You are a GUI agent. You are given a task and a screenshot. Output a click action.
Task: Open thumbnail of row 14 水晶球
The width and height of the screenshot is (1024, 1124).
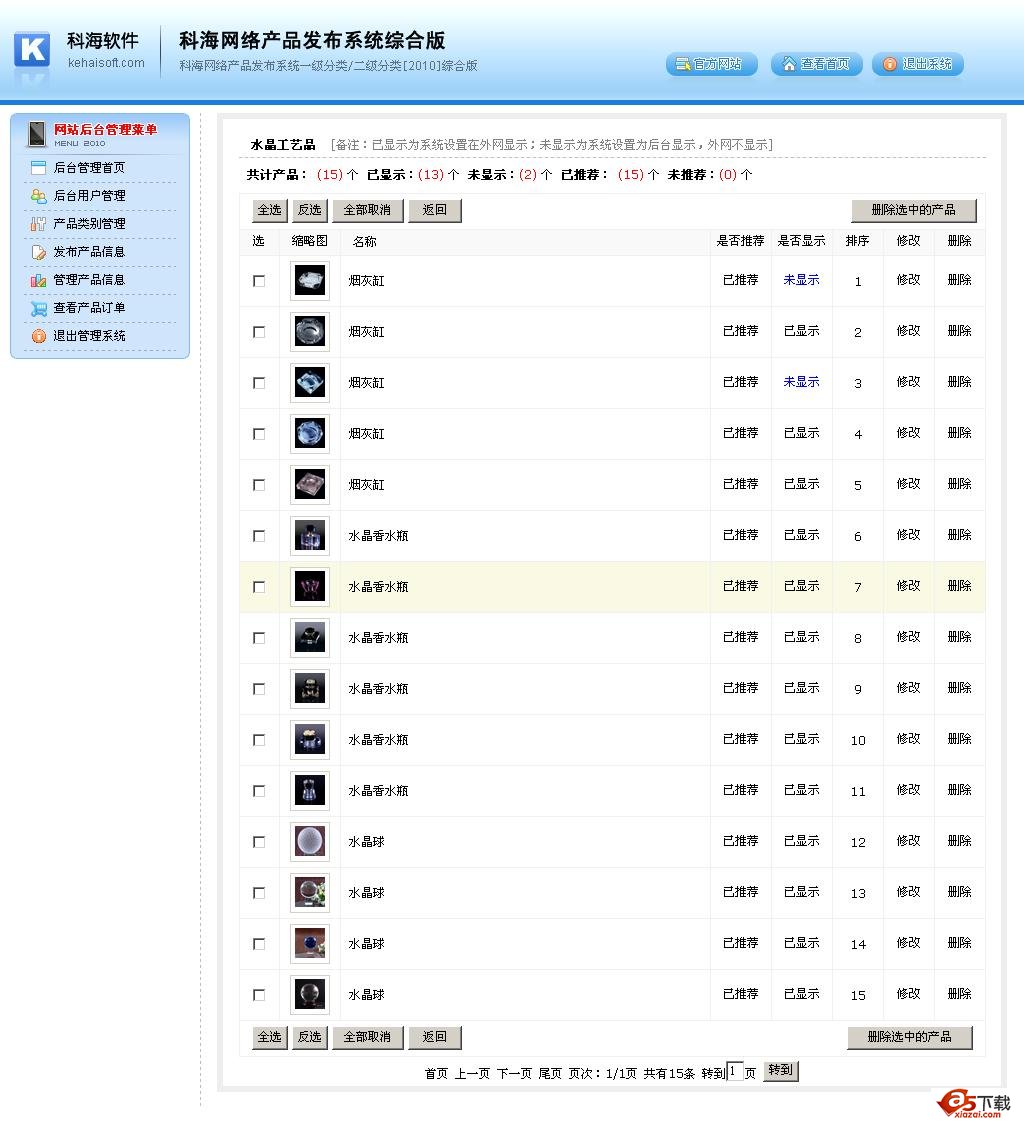(310, 943)
